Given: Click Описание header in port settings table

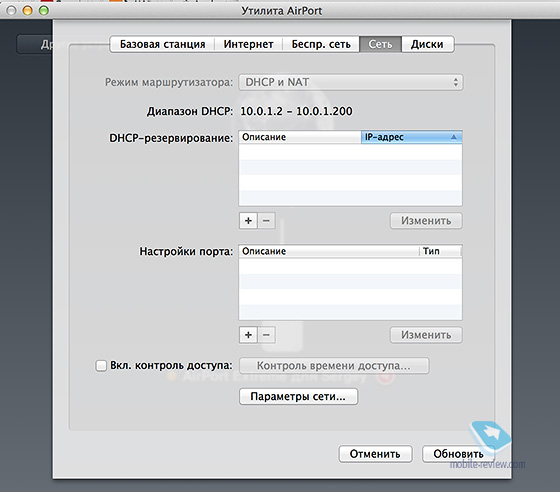Looking at the screenshot, I should [x=329, y=251].
